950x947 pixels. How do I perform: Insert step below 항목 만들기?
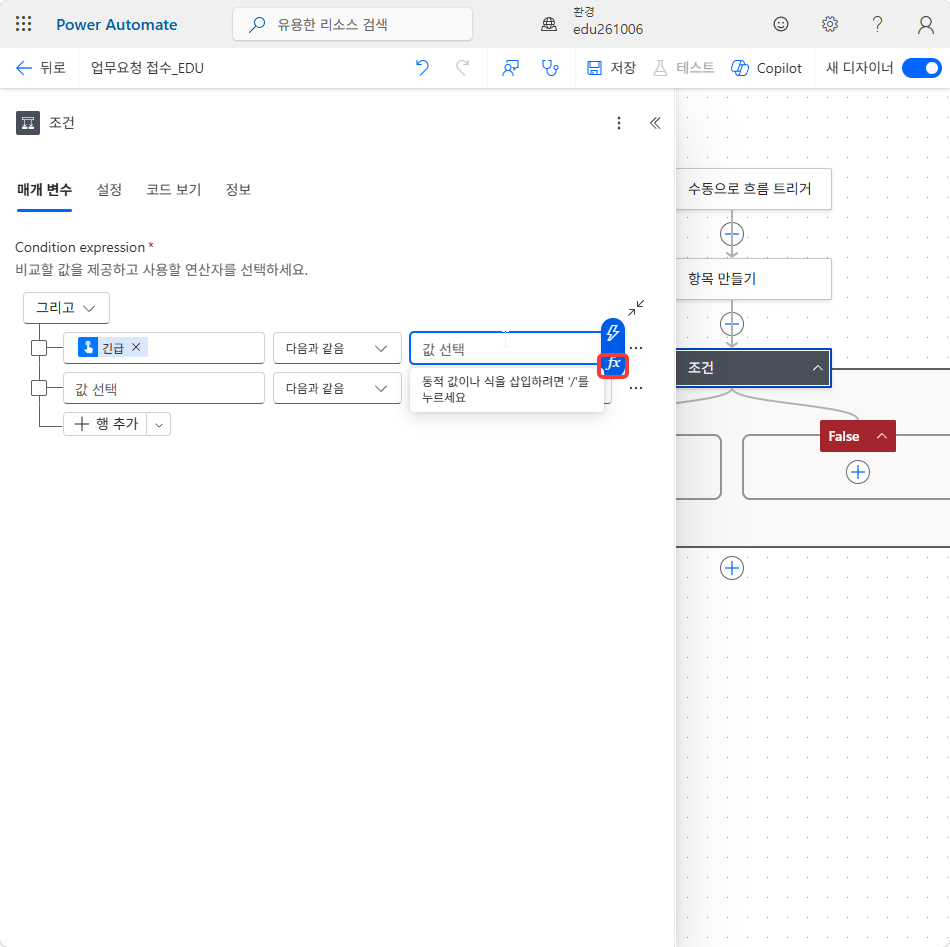click(x=732, y=324)
